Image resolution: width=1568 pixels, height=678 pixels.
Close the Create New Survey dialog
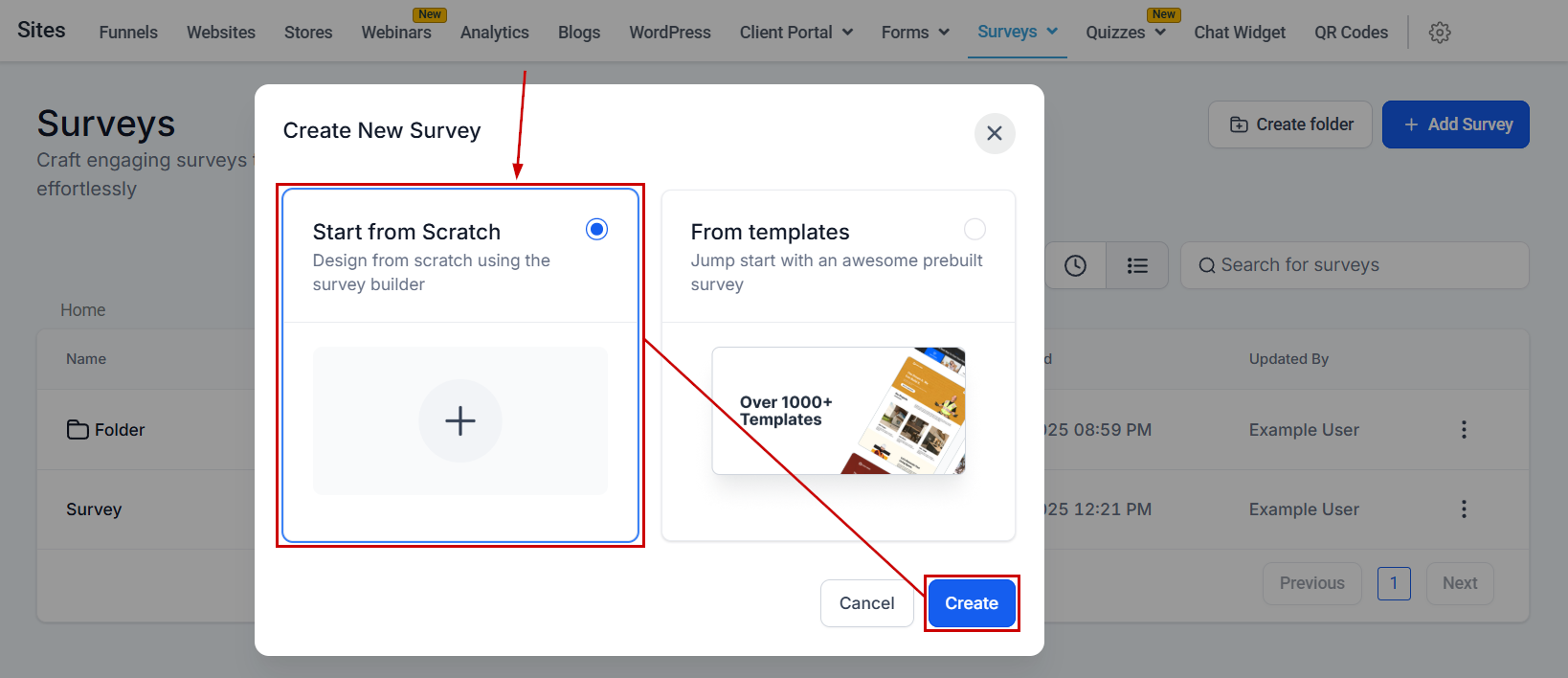[994, 133]
